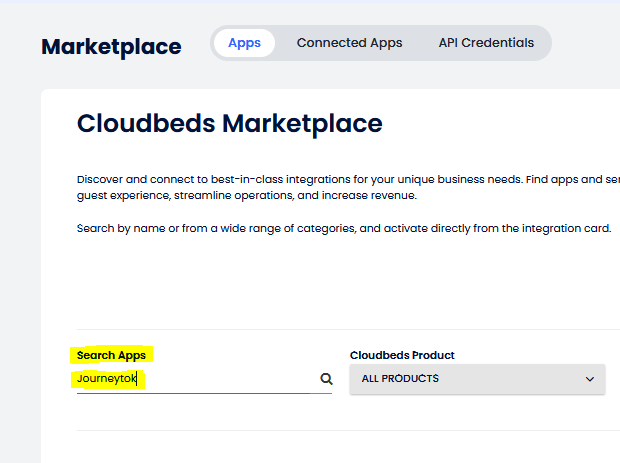Click the chevron arrow beside ALL PRODUCTS
Image resolution: width=620 pixels, height=463 pixels.
pyautogui.click(x=590, y=380)
